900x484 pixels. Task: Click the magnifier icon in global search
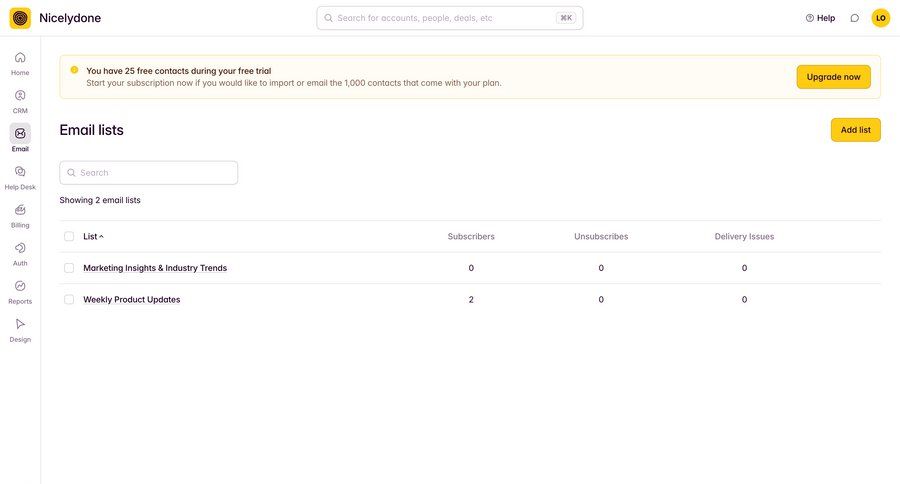point(328,18)
